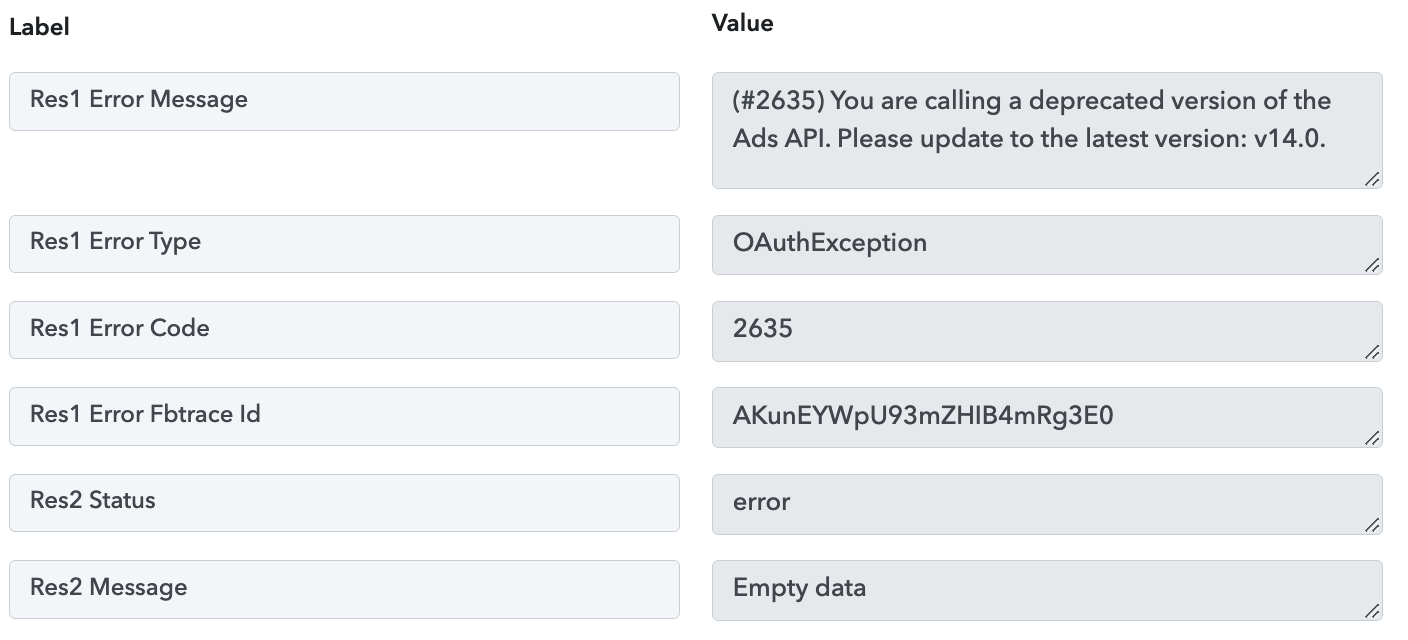
Task: Click the Label column header
Action: coord(39,28)
